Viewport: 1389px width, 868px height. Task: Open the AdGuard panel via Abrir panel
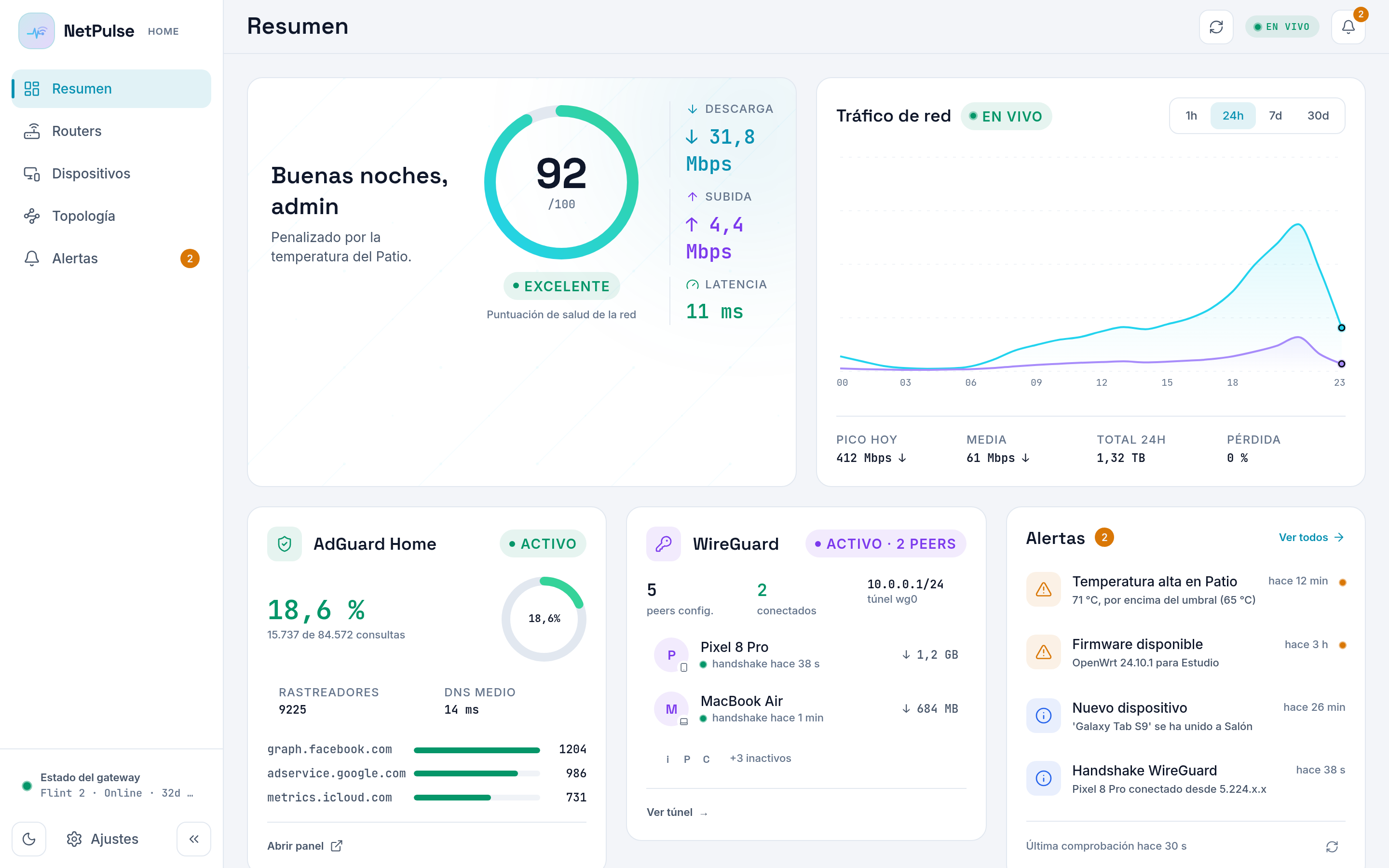click(305, 846)
